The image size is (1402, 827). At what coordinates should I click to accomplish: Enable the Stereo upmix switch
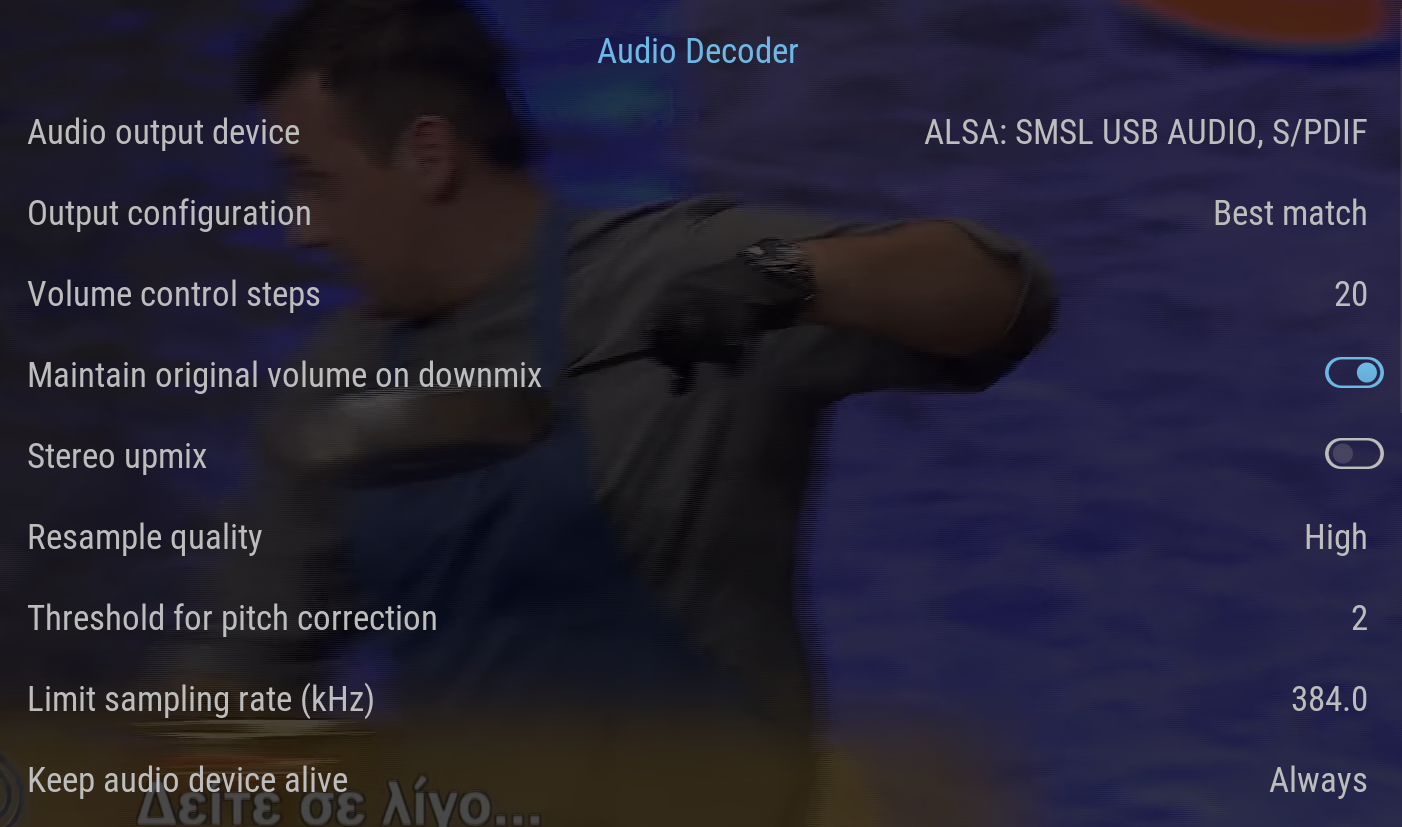1354,454
